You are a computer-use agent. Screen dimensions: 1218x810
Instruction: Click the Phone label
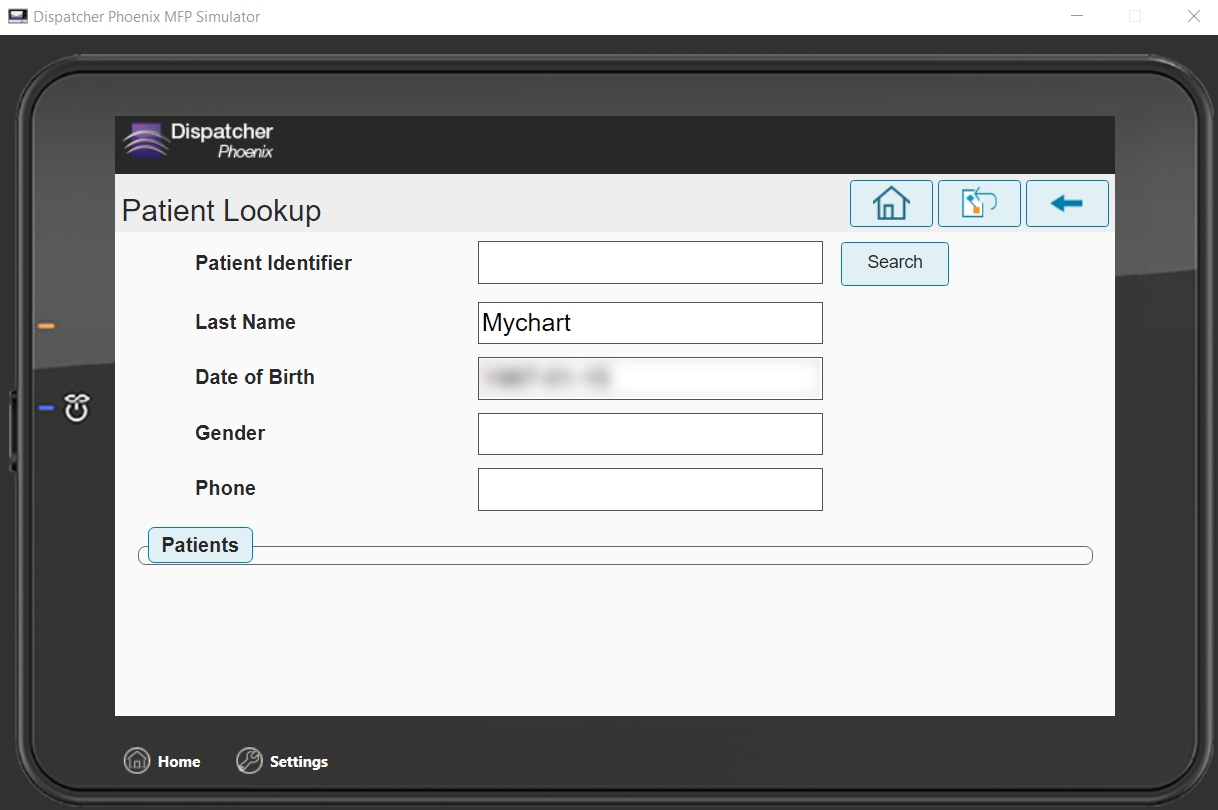click(225, 488)
